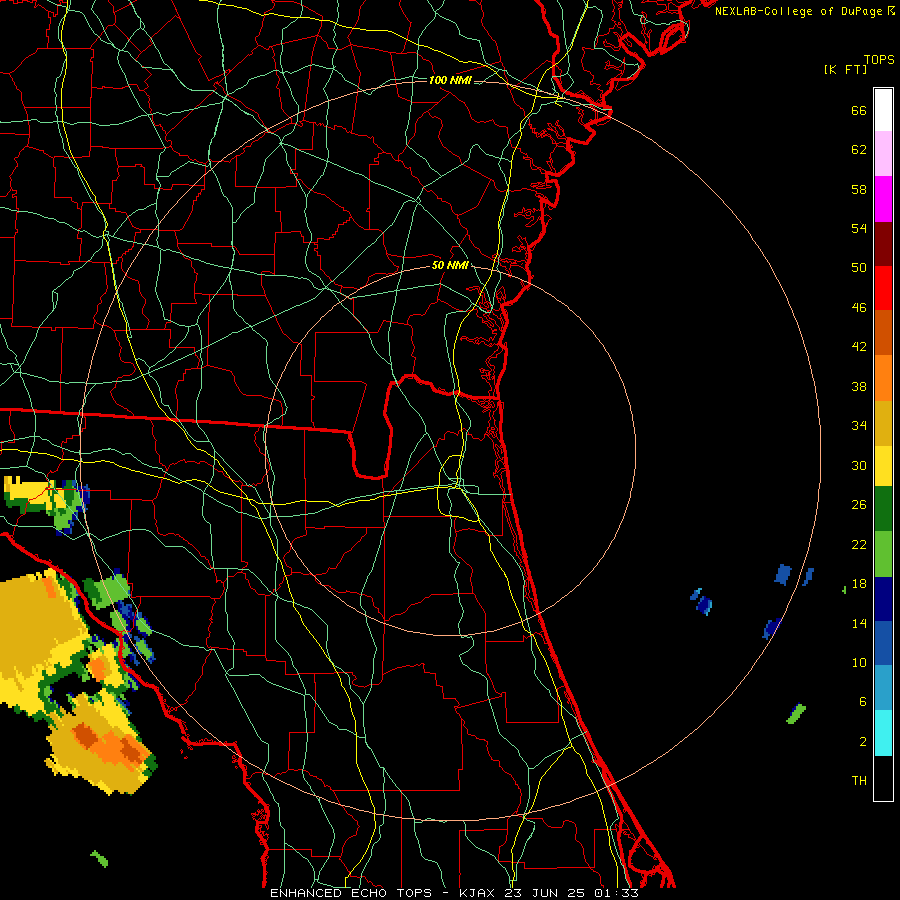Click the '23 JUN 25' date text

click(x=547, y=893)
